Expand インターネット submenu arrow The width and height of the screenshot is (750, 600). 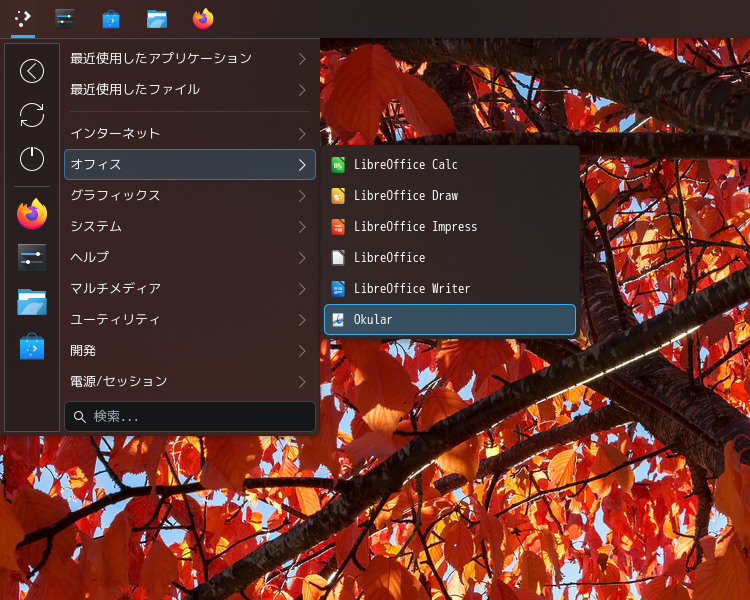pos(302,134)
